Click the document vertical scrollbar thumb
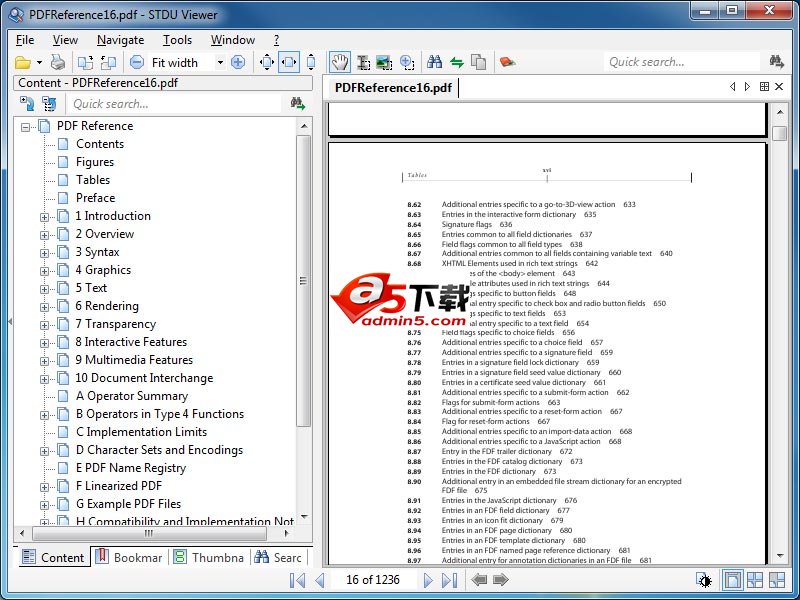This screenshot has width=800, height=600. click(780, 134)
